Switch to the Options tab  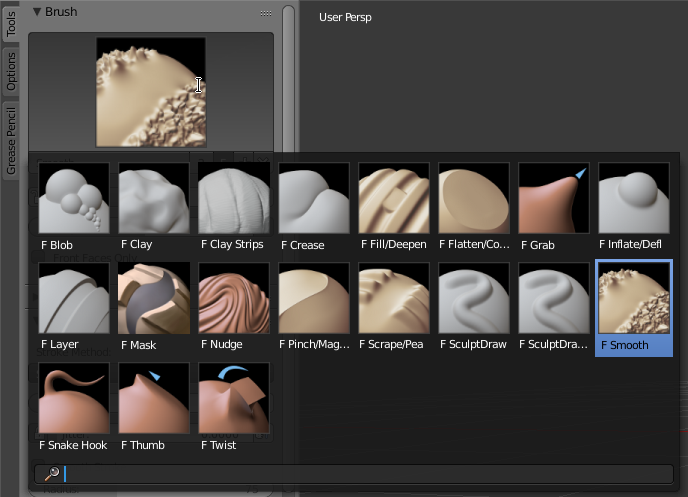(11, 72)
